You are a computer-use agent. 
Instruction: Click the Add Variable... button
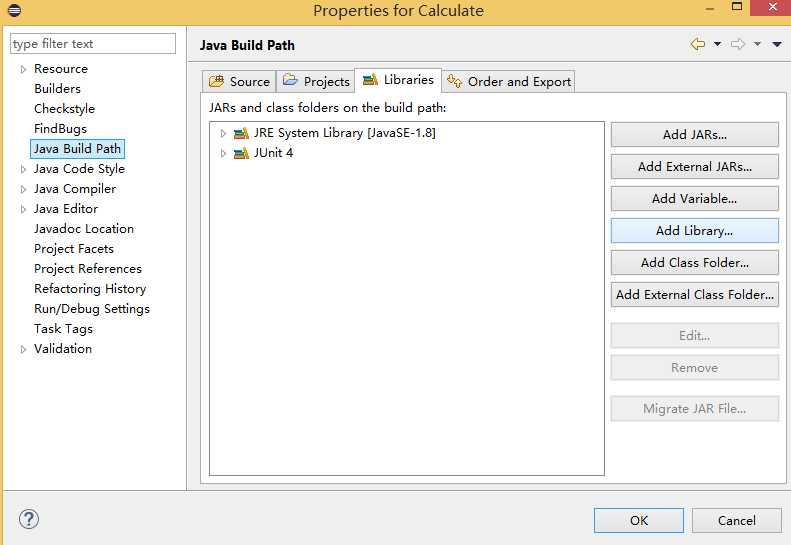[x=695, y=199]
